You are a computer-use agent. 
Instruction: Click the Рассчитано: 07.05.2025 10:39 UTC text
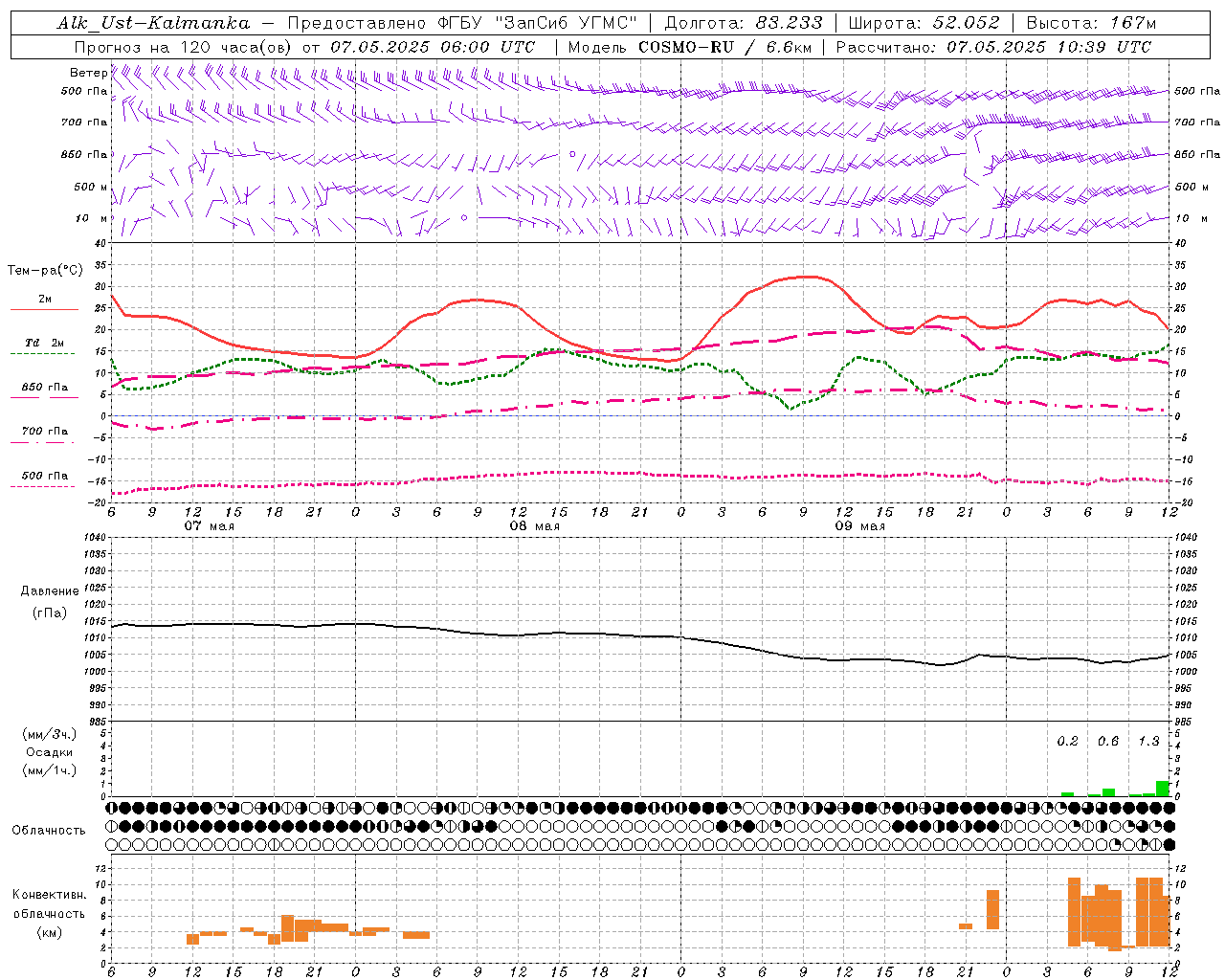993,47
